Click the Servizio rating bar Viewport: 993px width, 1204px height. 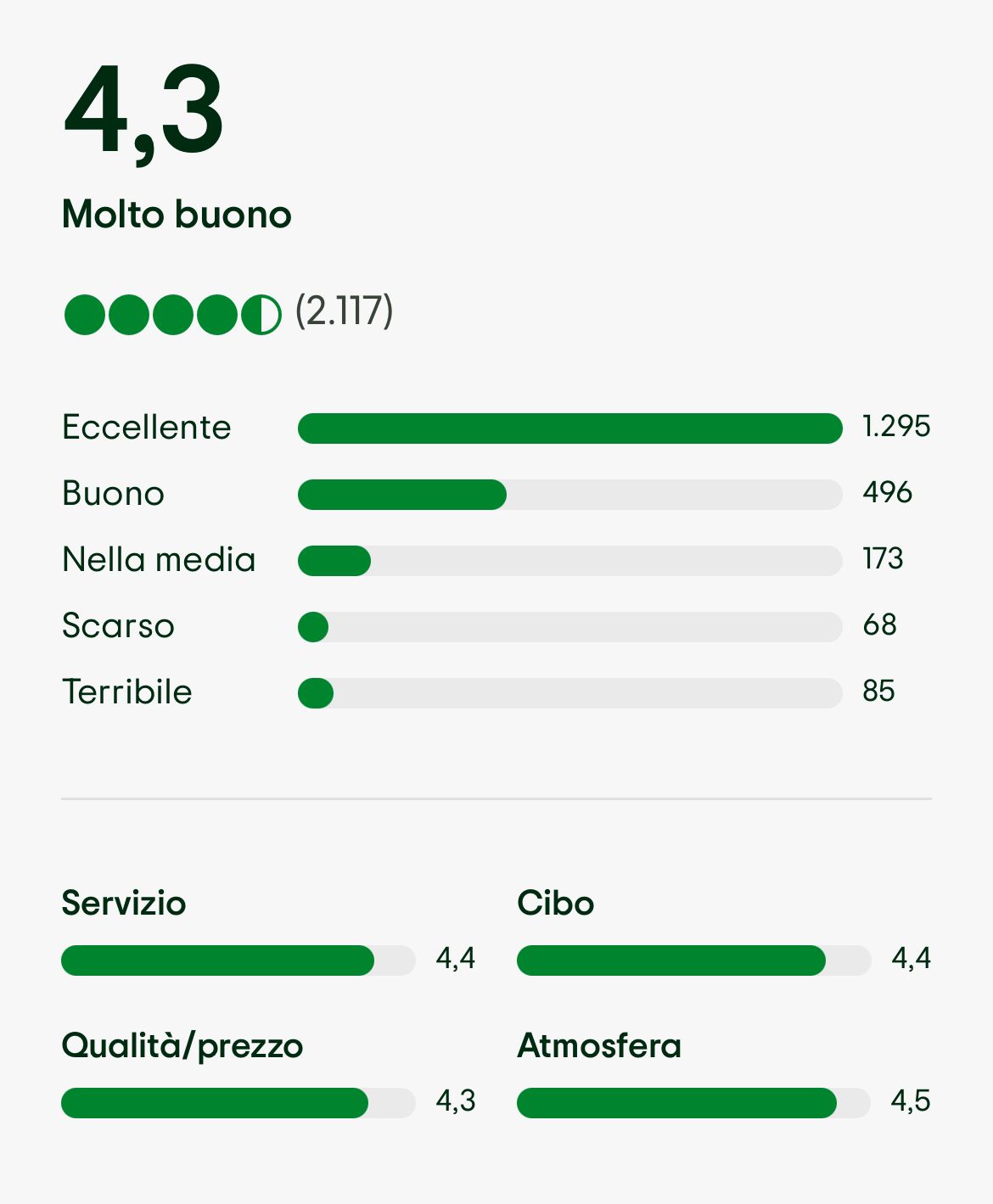[x=238, y=960]
